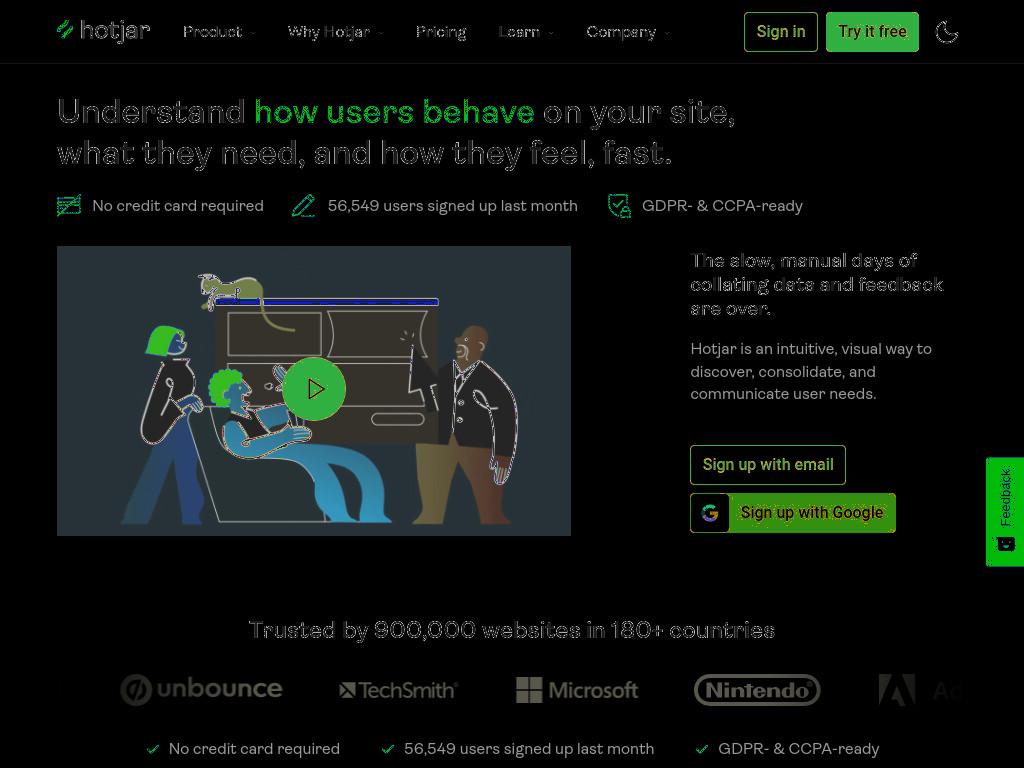Image resolution: width=1024 pixels, height=768 pixels.
Task: Expand the Why Hotjar menu
Action: pyautogui.click(x=335, y=31)
